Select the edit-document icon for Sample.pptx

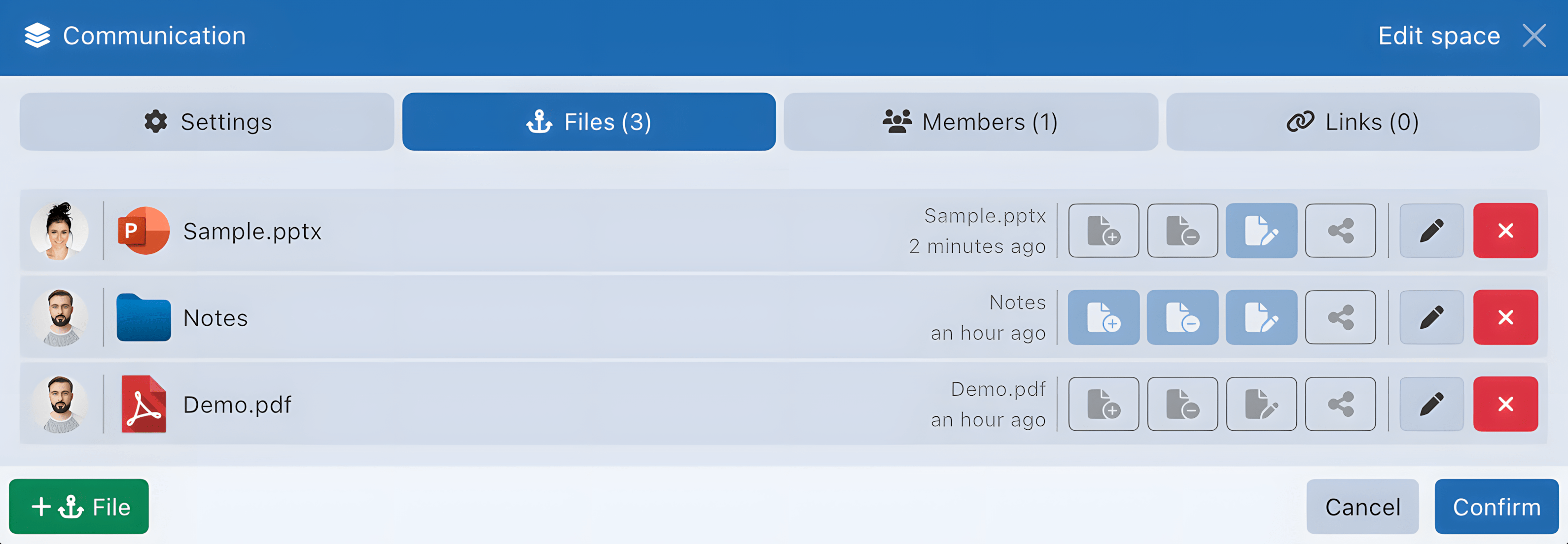coord(1261,231)
